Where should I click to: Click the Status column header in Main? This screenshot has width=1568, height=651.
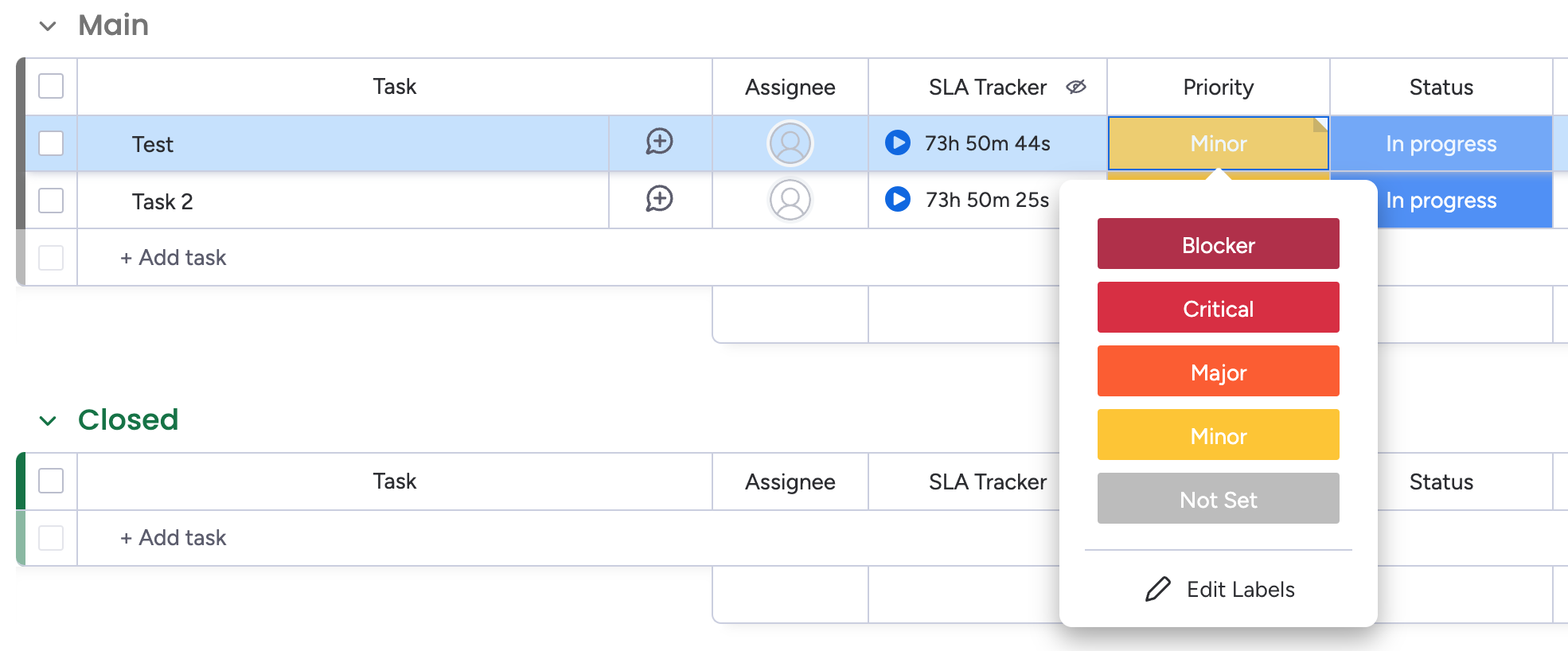pyautogui.click(x=1441, y=87)
